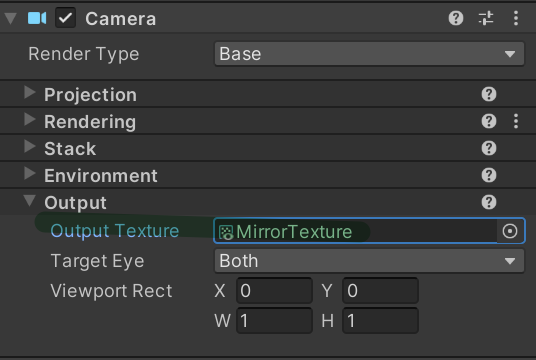Open help for Environment section
Viewport: 536px width, 360px height.
click(x=489, y=175)
